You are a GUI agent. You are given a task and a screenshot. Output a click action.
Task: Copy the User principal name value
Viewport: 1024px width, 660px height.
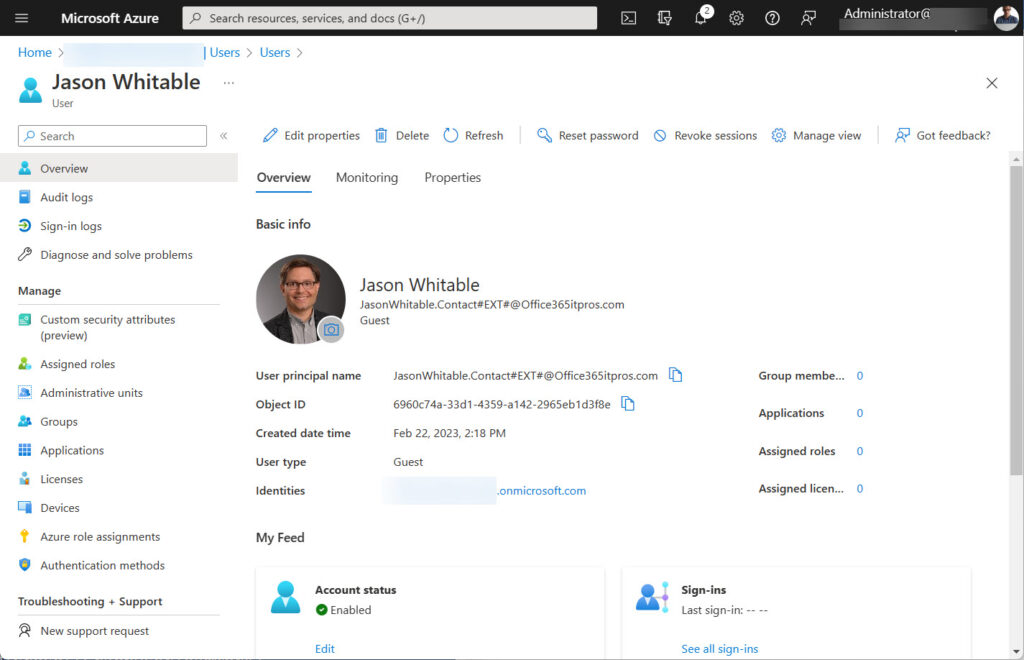675,375
